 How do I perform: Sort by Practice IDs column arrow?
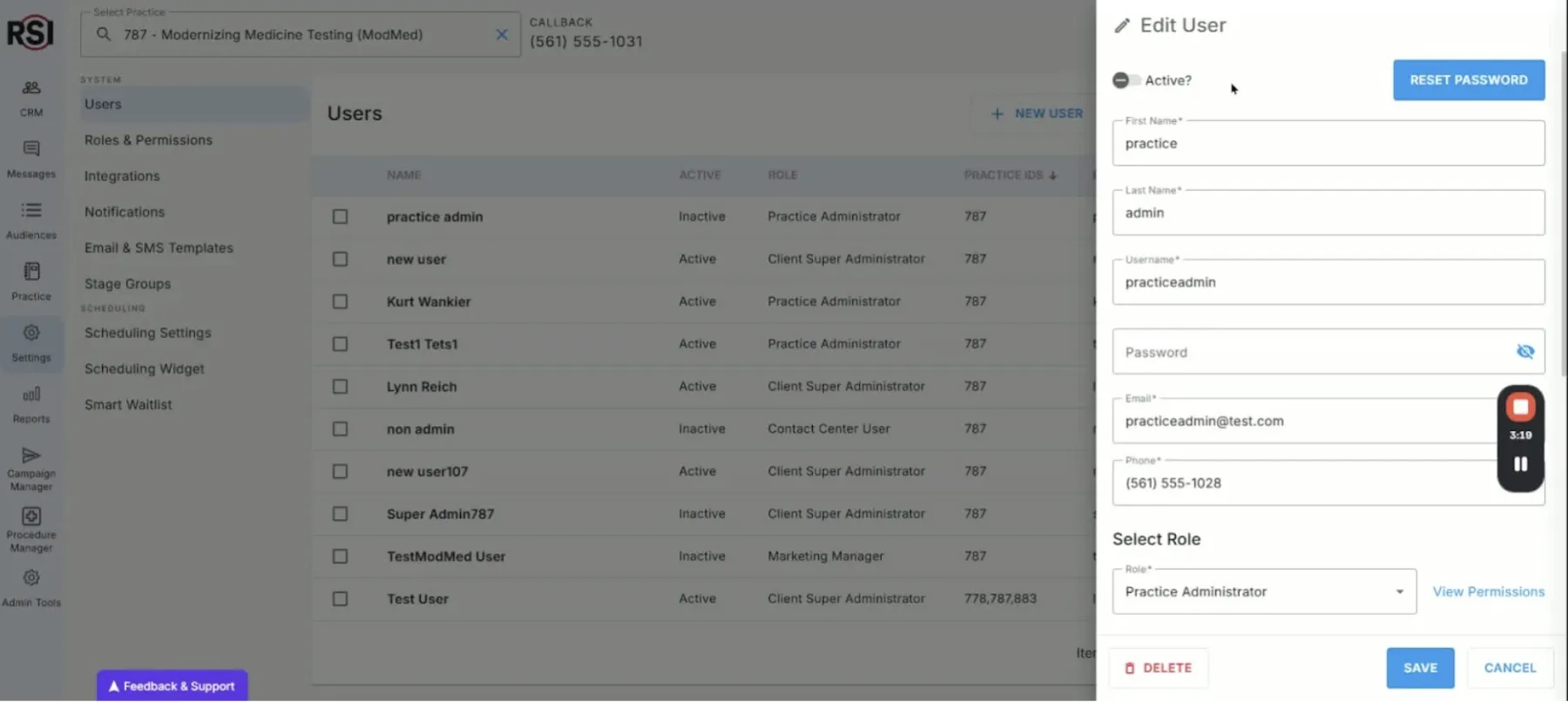(x=1053, y=176)
